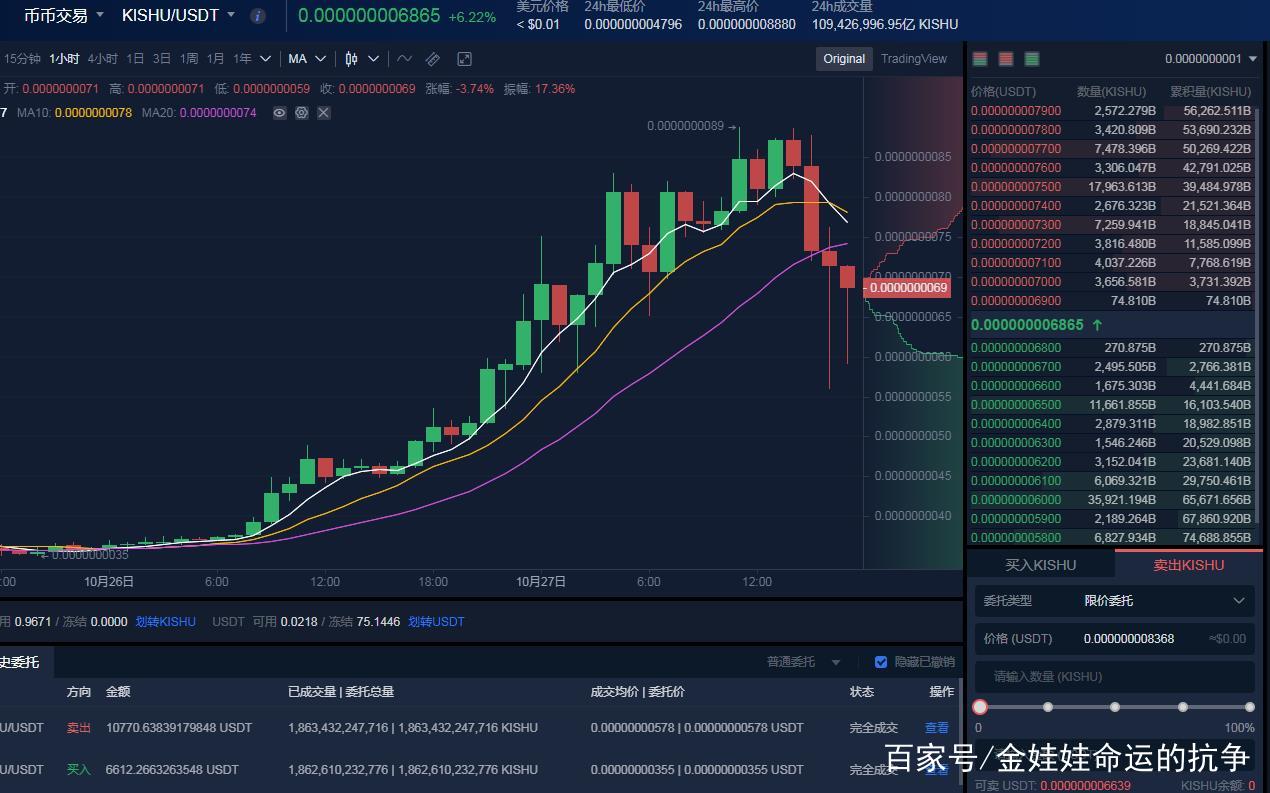The height and width of the screenshot is (793, 1270).
Task: View details of the 卖出 order
Action: coord(936,728)
